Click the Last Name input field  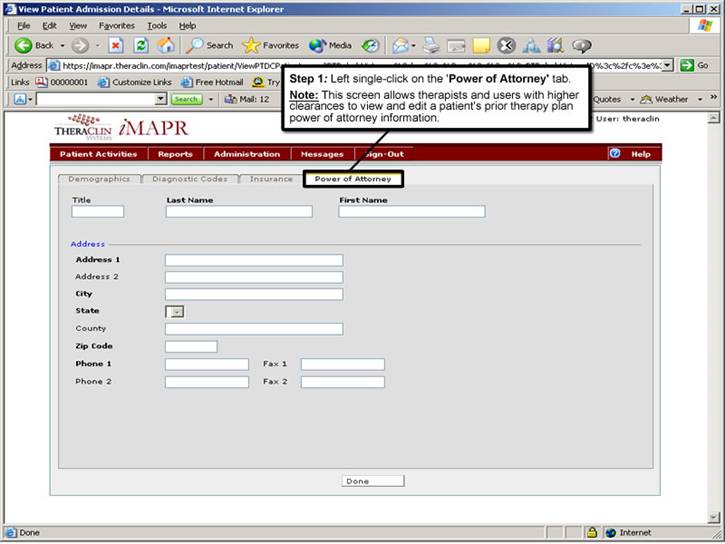tap(239, 211)
